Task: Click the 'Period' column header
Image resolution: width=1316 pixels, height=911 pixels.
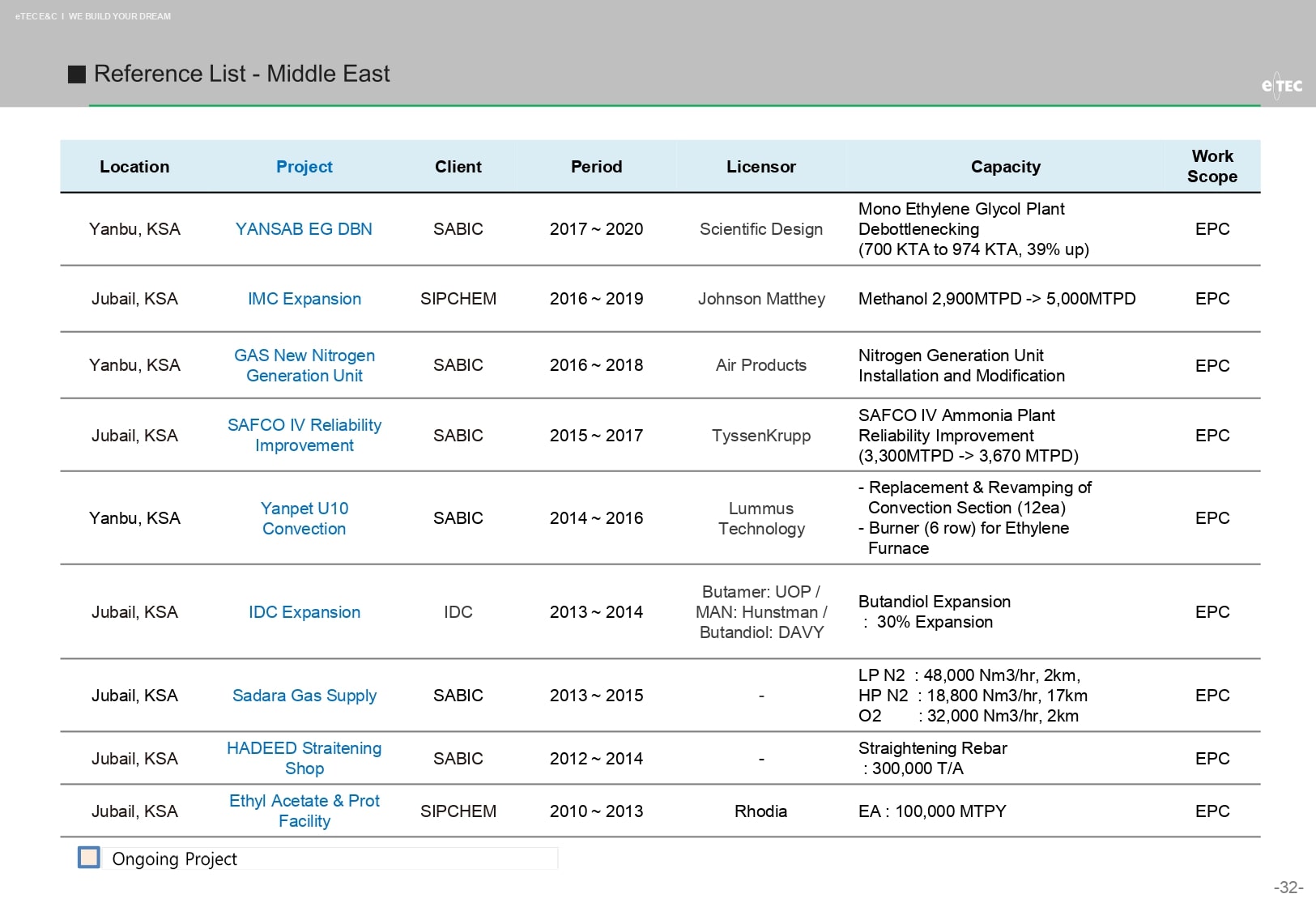Action: tap(597, 167)
